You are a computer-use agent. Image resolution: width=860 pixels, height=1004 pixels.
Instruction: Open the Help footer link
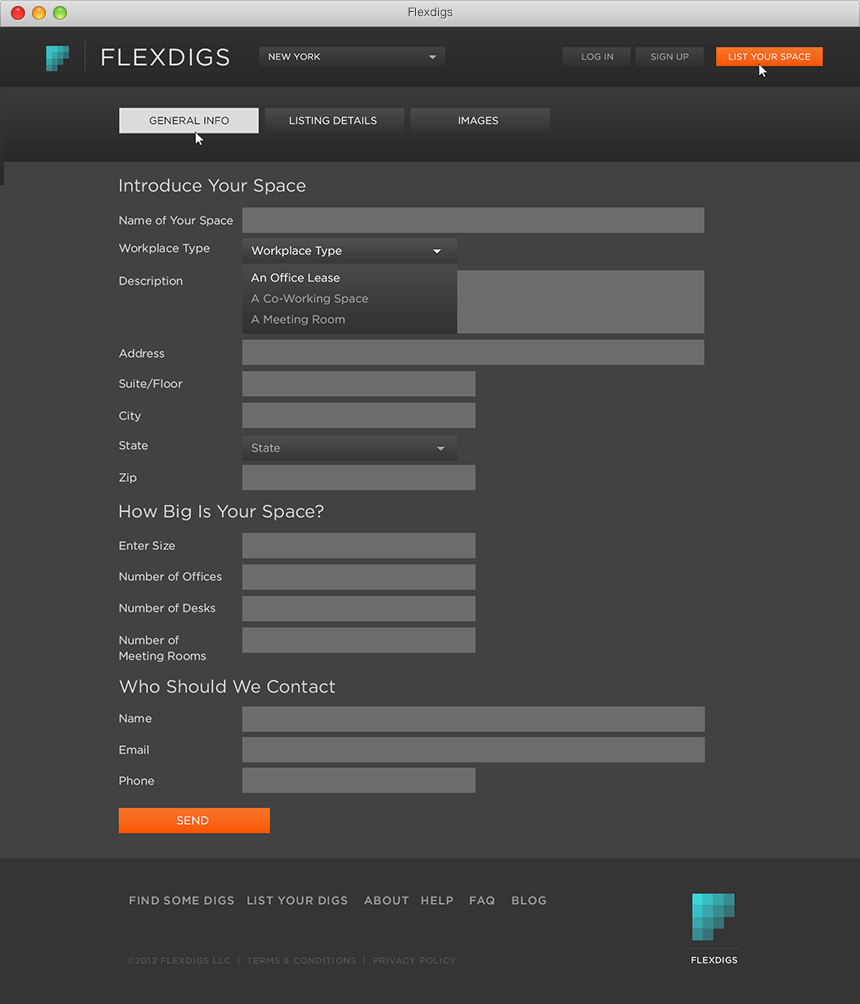click(437, 900)
